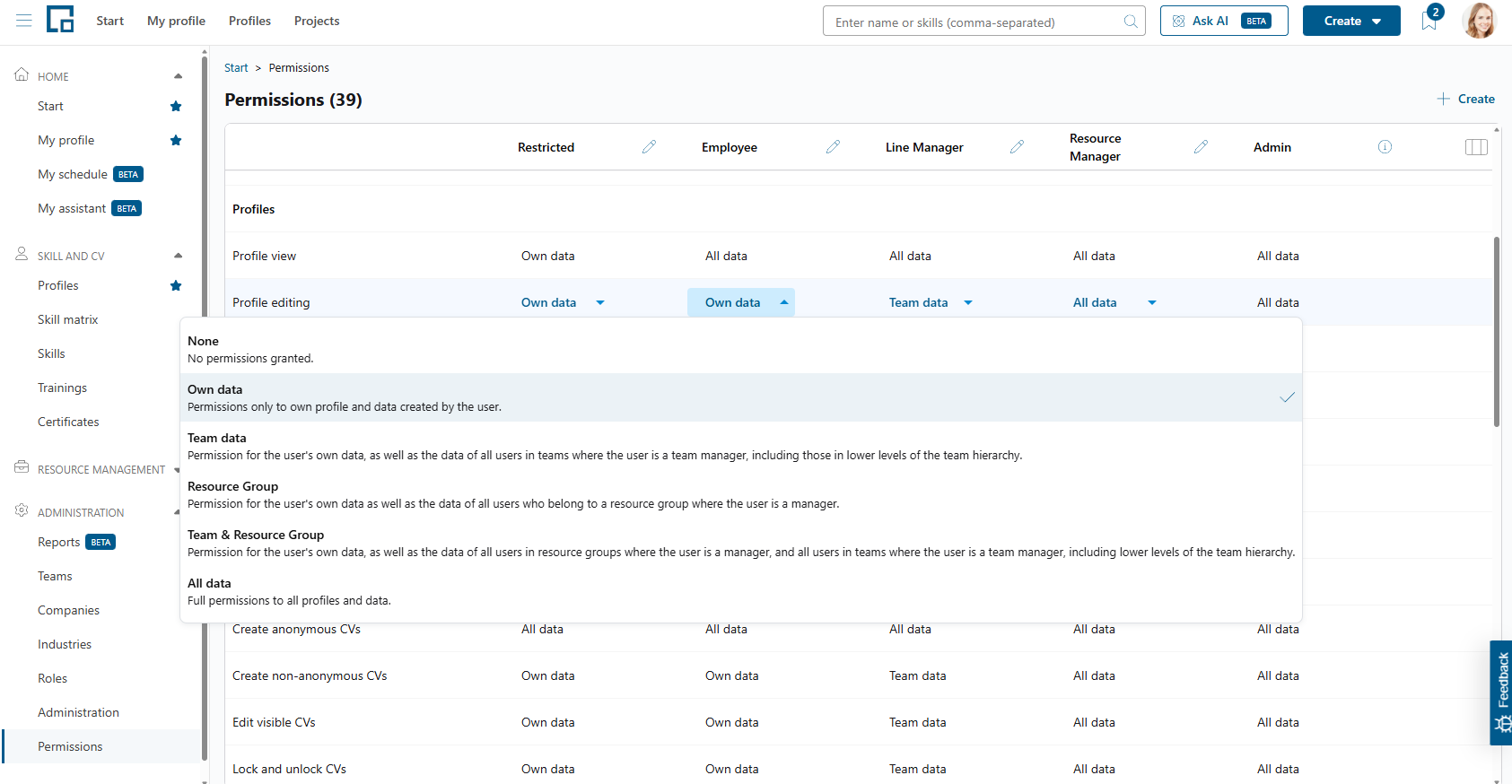Open the Feedback side tab
Screen dimensions: 1512x784
1501,693
